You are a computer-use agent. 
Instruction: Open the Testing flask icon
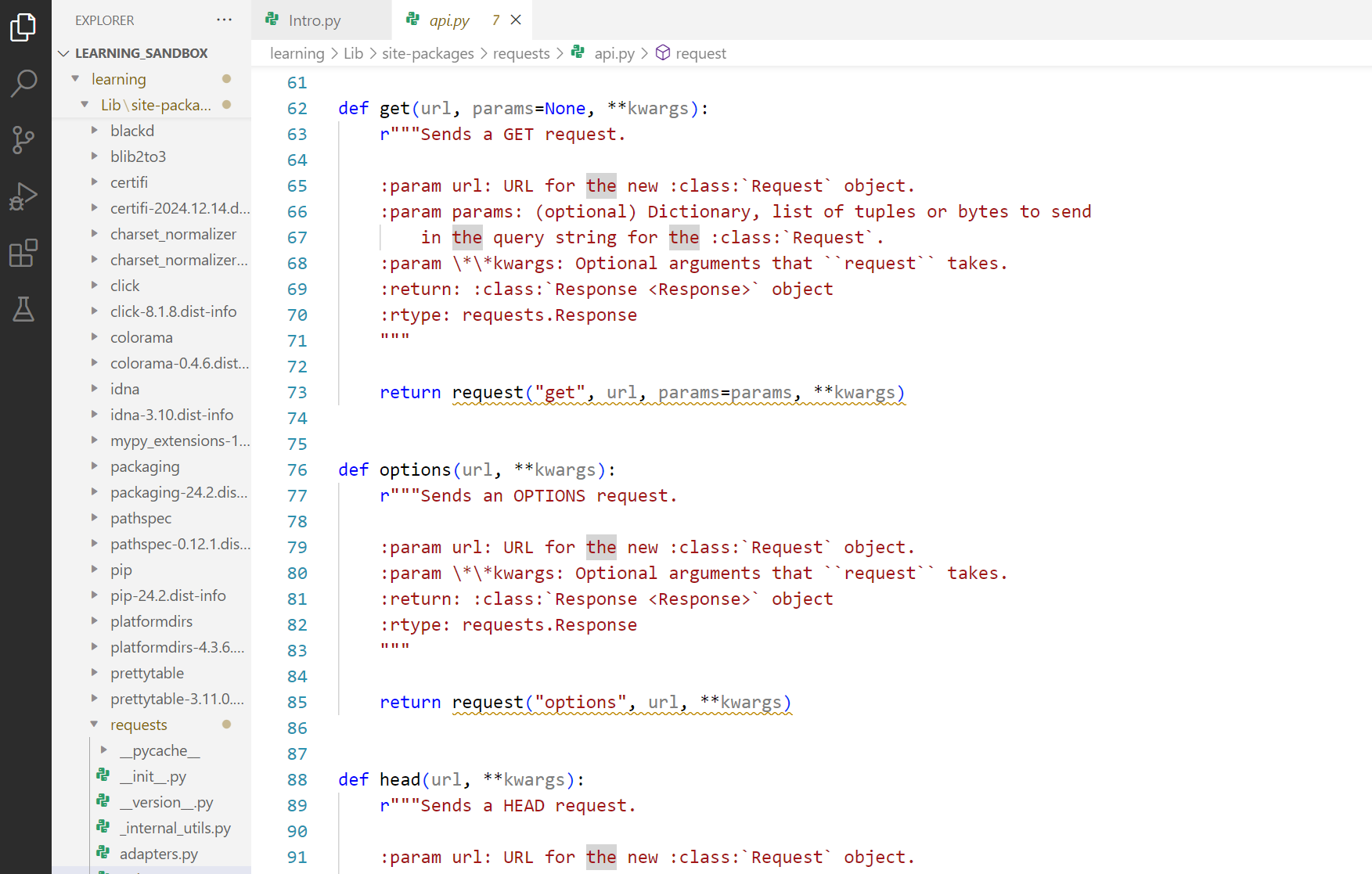[x=23, y=310]
